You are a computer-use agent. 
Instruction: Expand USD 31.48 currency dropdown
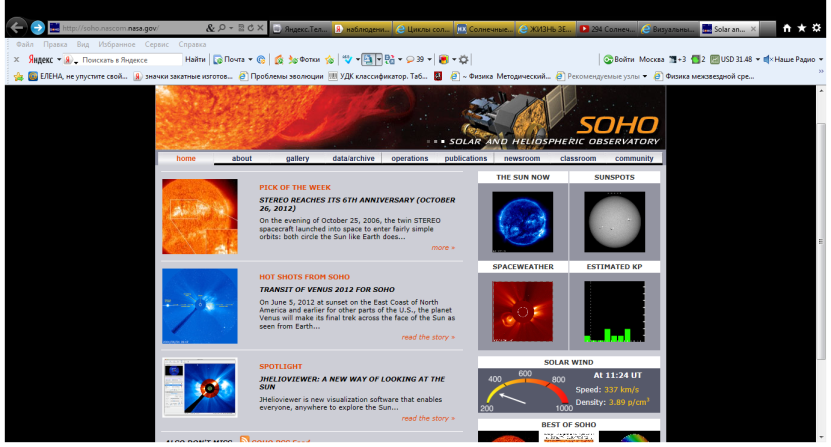pyautogui.click(x=757, y=59)
